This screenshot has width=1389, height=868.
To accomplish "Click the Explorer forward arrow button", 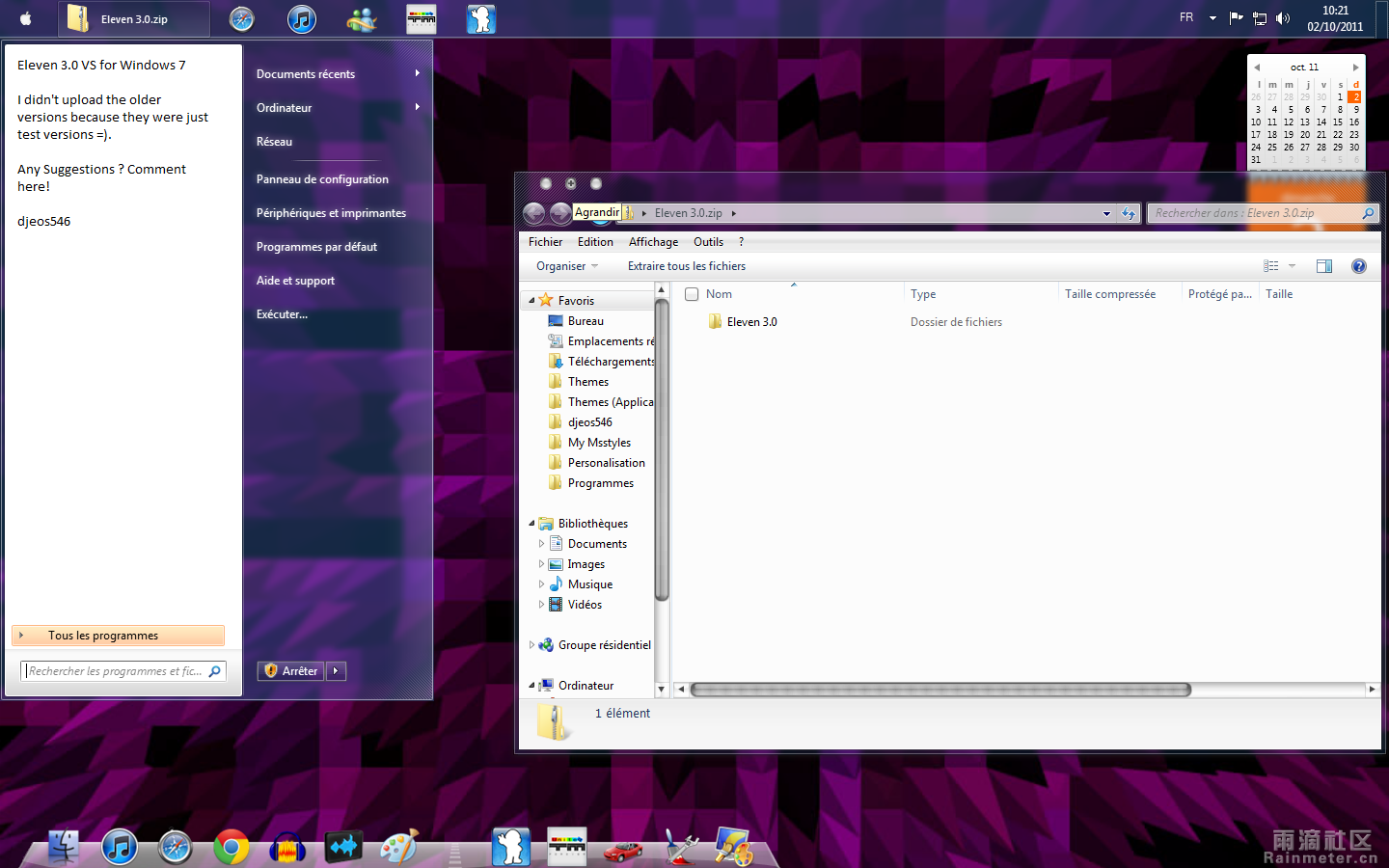I will click(559, 213).
